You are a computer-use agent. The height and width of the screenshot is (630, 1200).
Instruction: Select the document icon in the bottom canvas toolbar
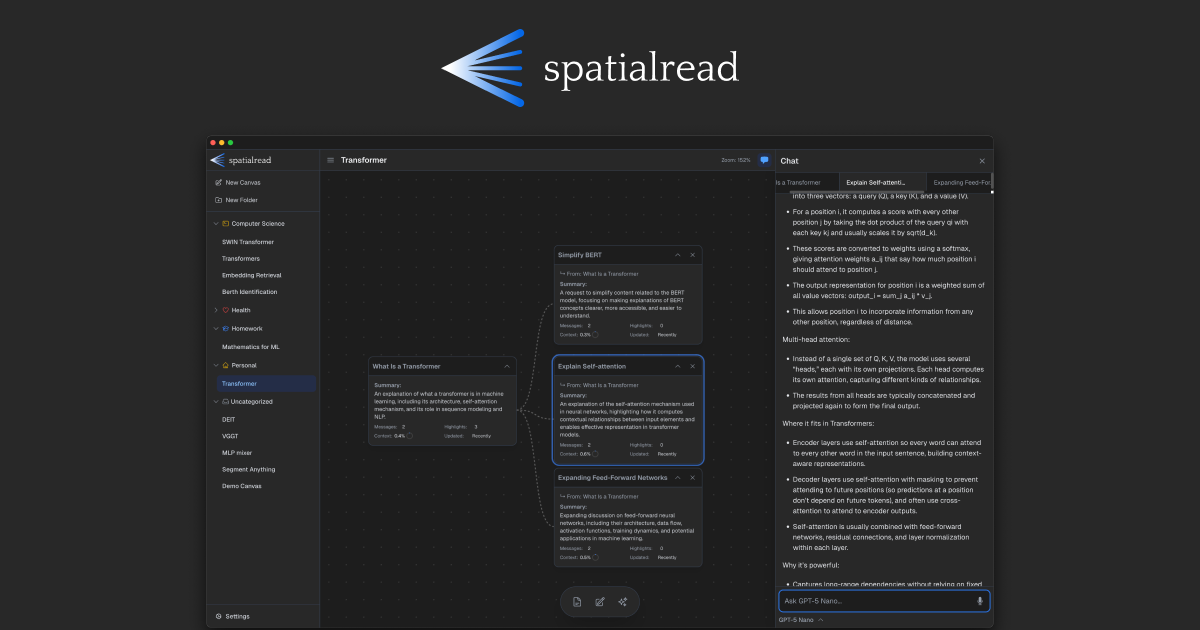pos(578,601)
